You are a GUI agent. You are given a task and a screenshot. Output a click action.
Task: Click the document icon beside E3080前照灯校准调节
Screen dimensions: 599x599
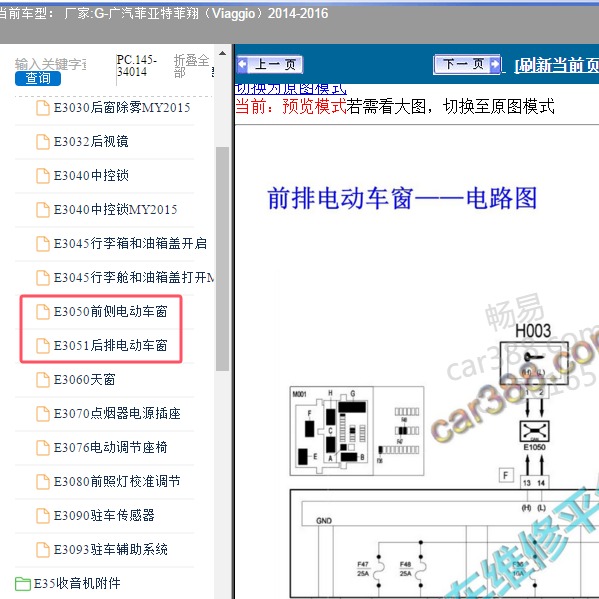coord(43,482)
